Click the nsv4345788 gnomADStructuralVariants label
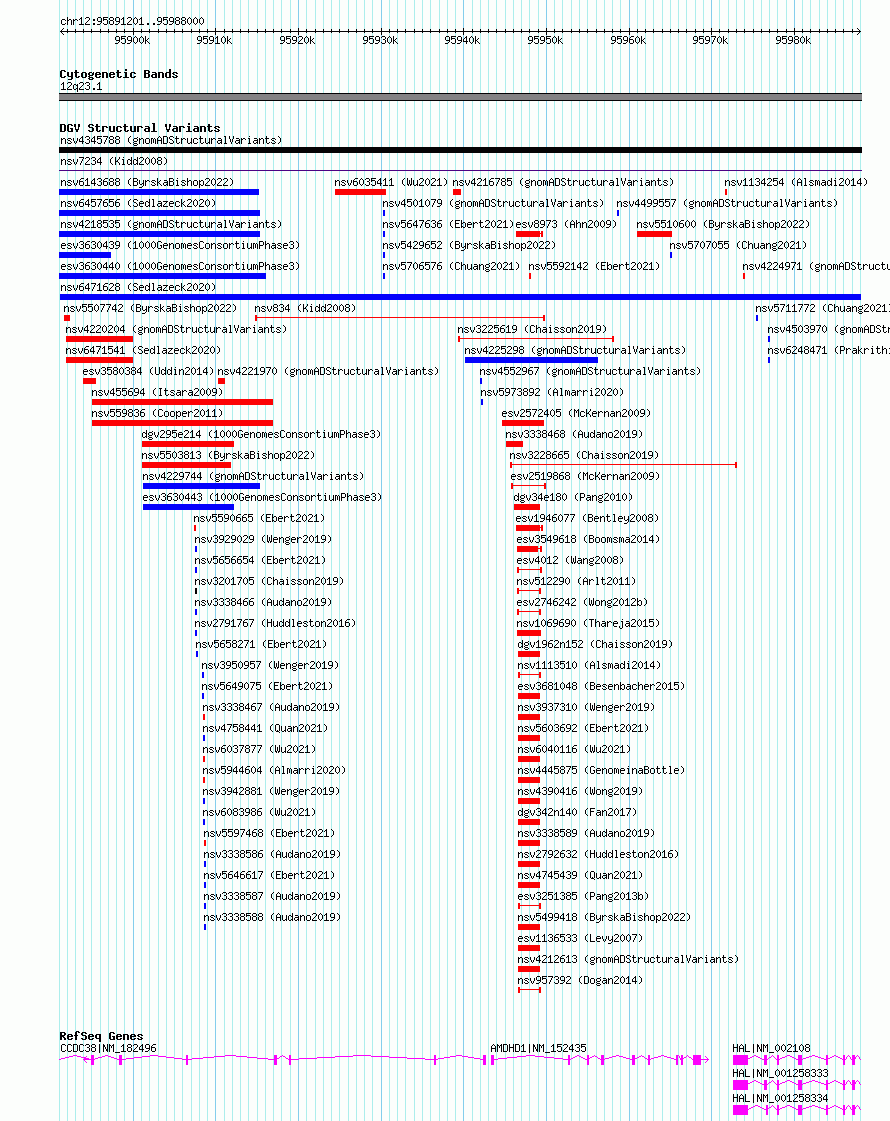The width and height of the screenshot is (890, 1121). pos(171,140)
